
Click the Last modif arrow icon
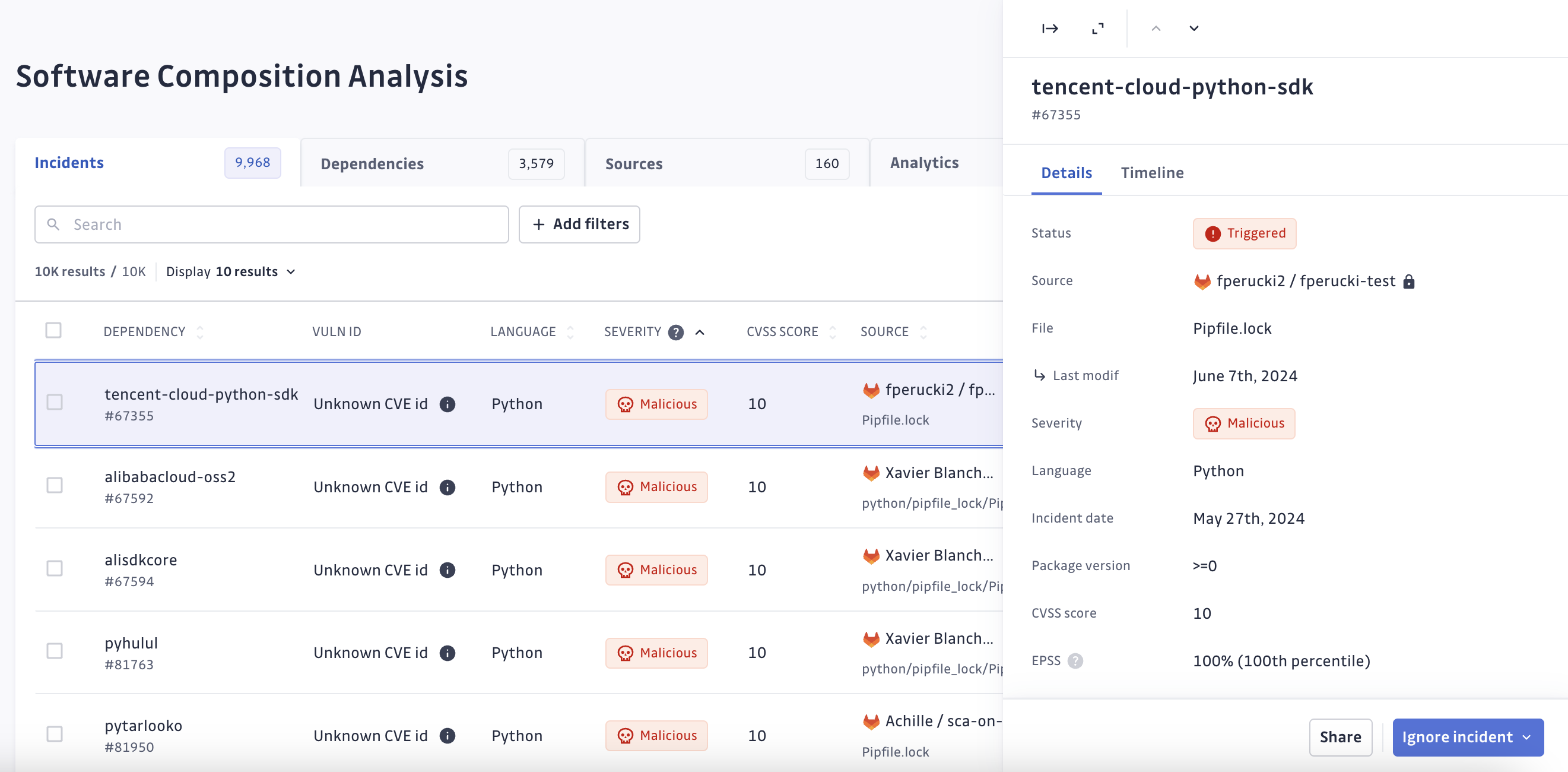(1040, 375)
